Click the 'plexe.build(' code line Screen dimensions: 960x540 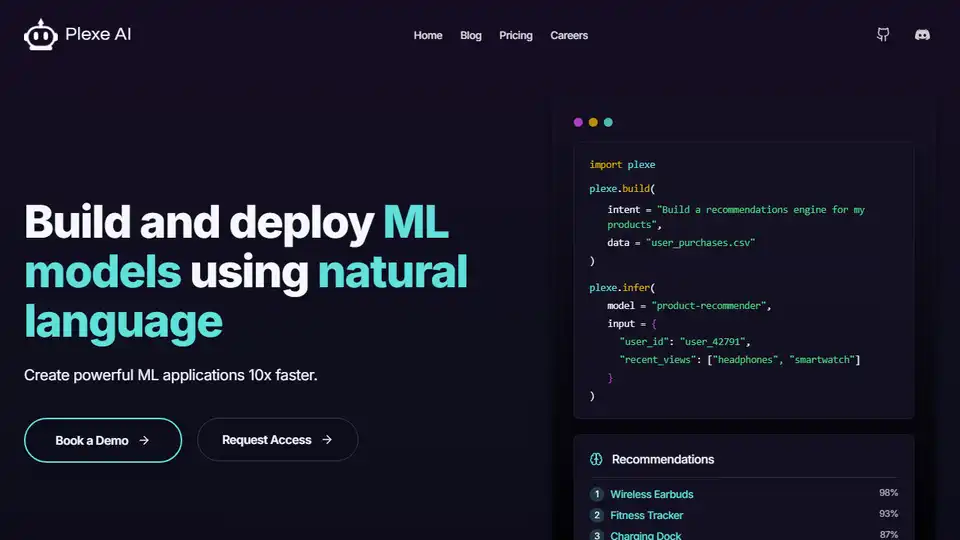tap(622, 189)
